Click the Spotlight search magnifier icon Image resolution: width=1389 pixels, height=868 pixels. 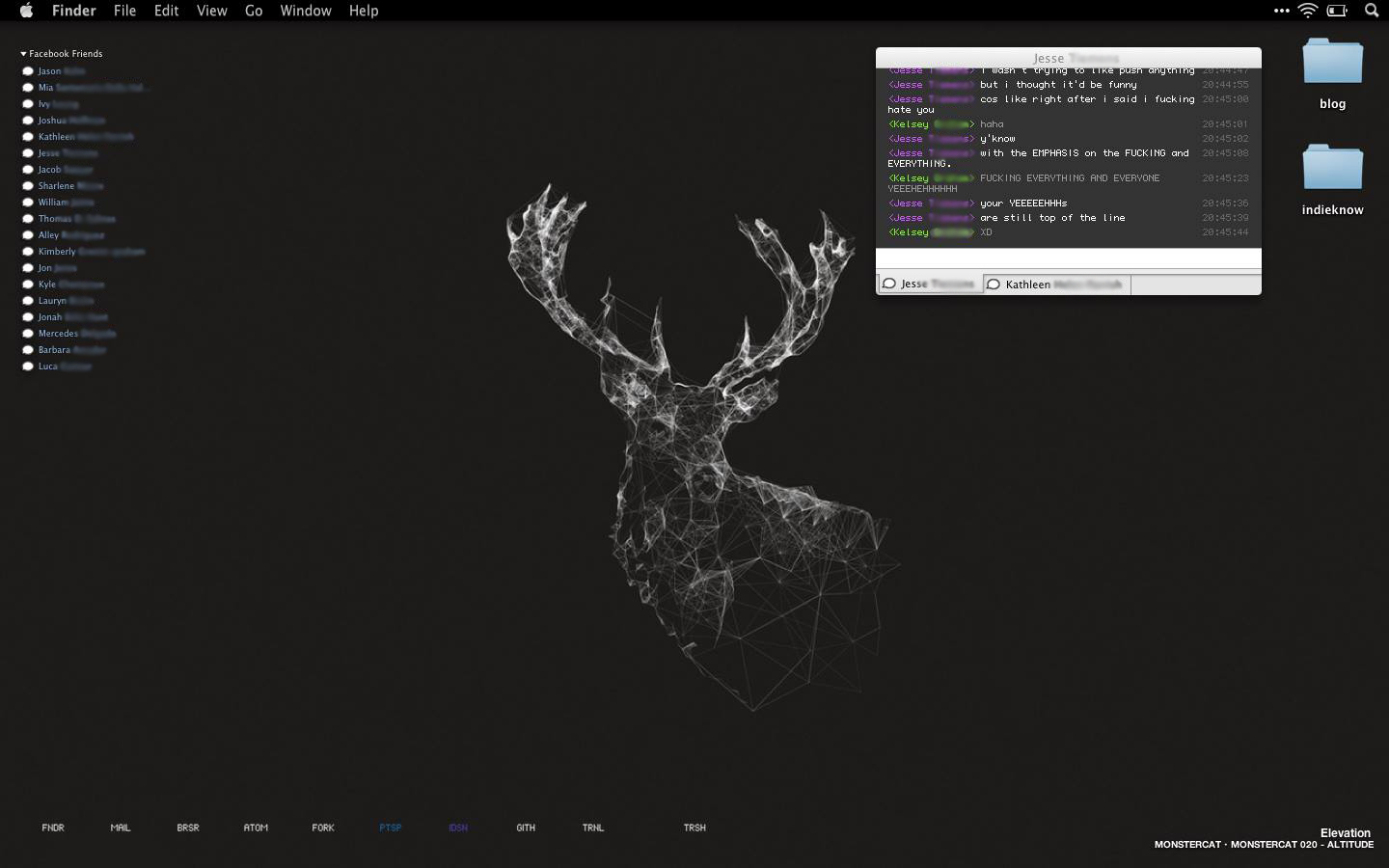click(x=1371, y=11)
